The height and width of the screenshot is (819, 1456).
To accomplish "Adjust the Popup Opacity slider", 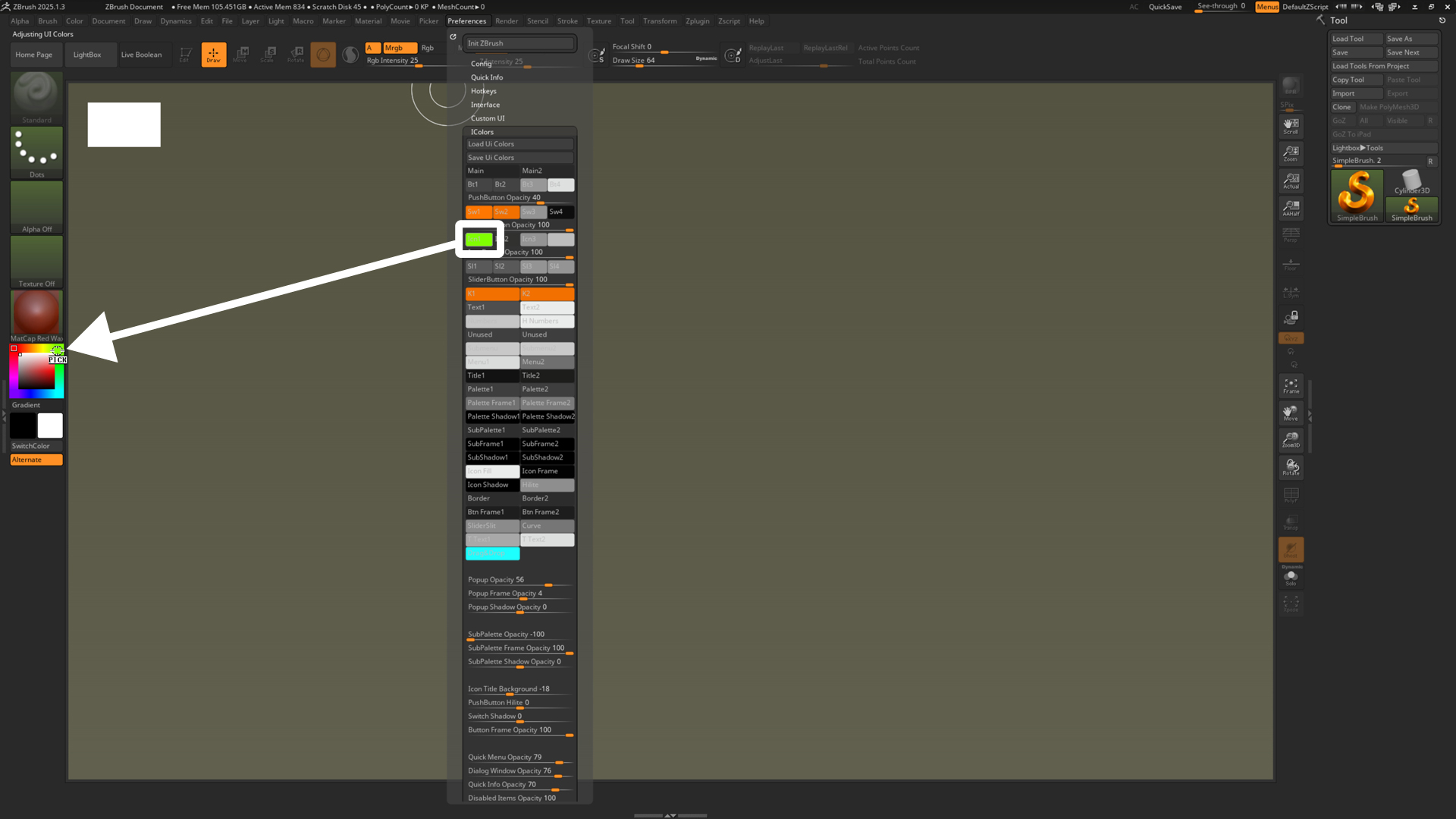I will [519, 581].
